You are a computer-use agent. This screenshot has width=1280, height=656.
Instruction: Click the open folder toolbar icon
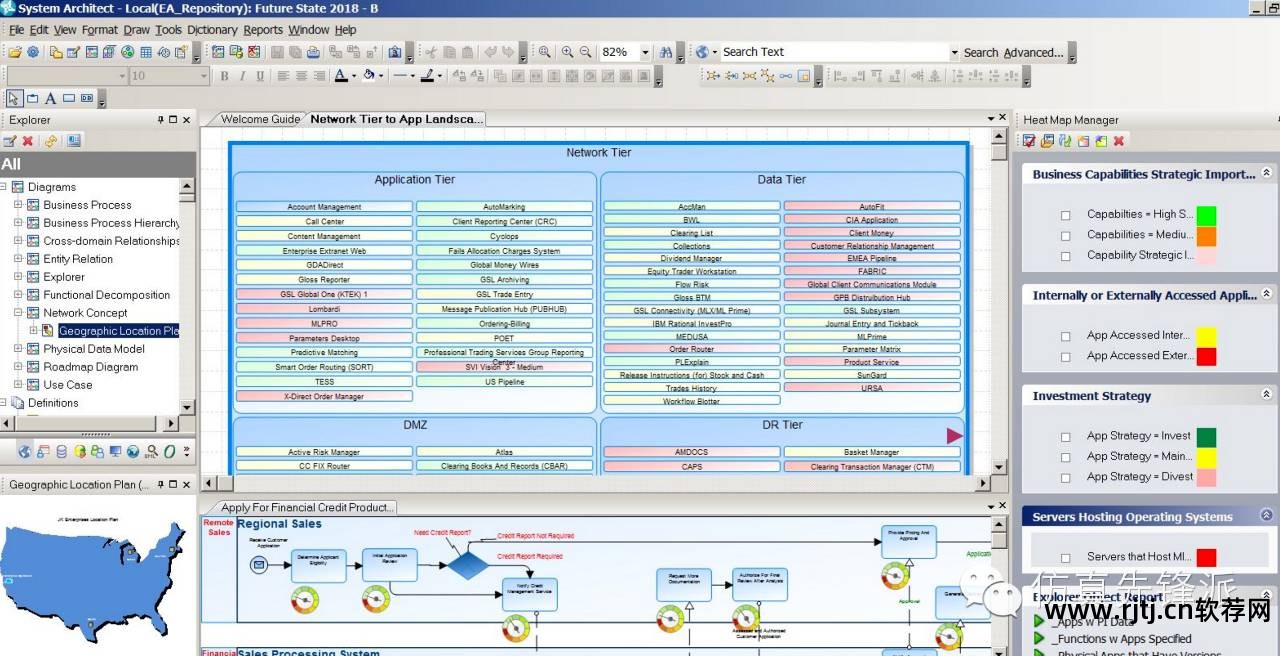click(15, 52)
